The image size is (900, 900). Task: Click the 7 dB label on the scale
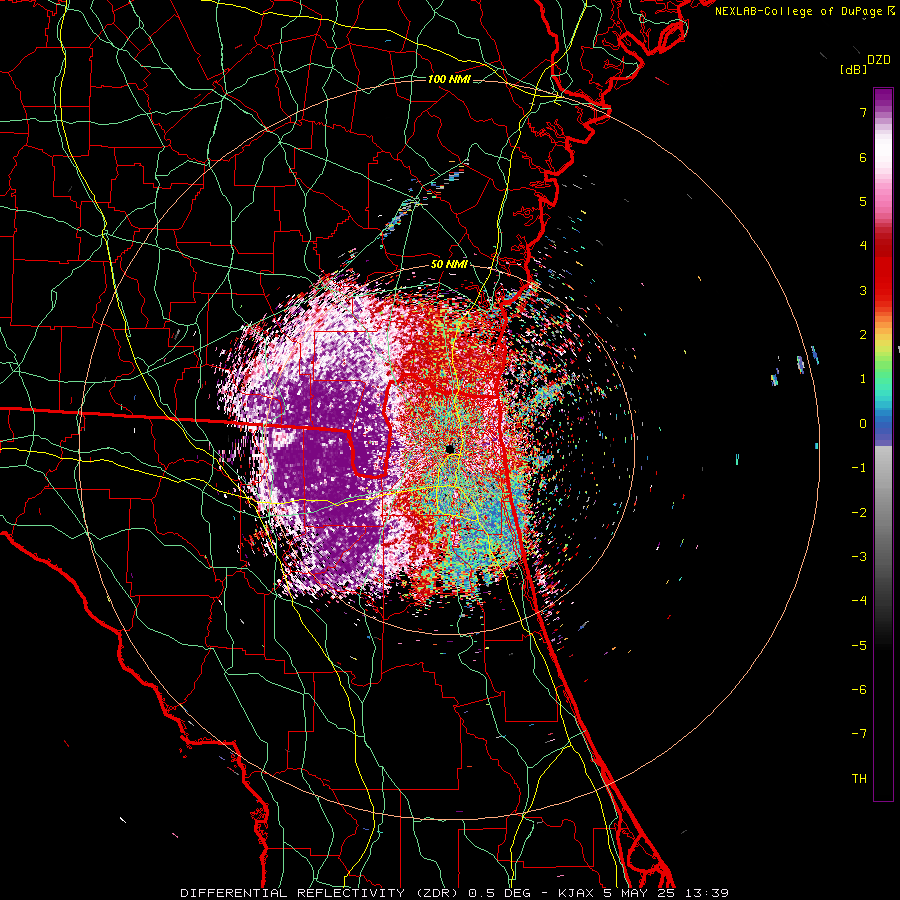tap(863, 112)
